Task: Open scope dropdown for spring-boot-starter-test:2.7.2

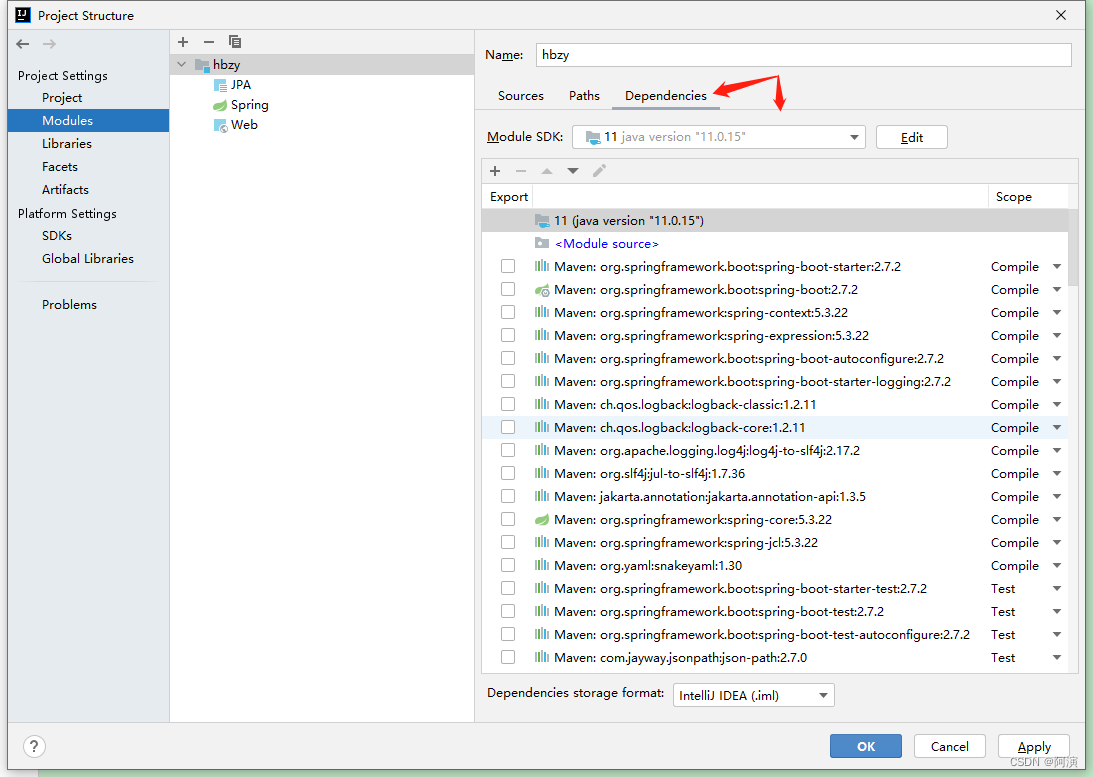Action: point(1057,589)
